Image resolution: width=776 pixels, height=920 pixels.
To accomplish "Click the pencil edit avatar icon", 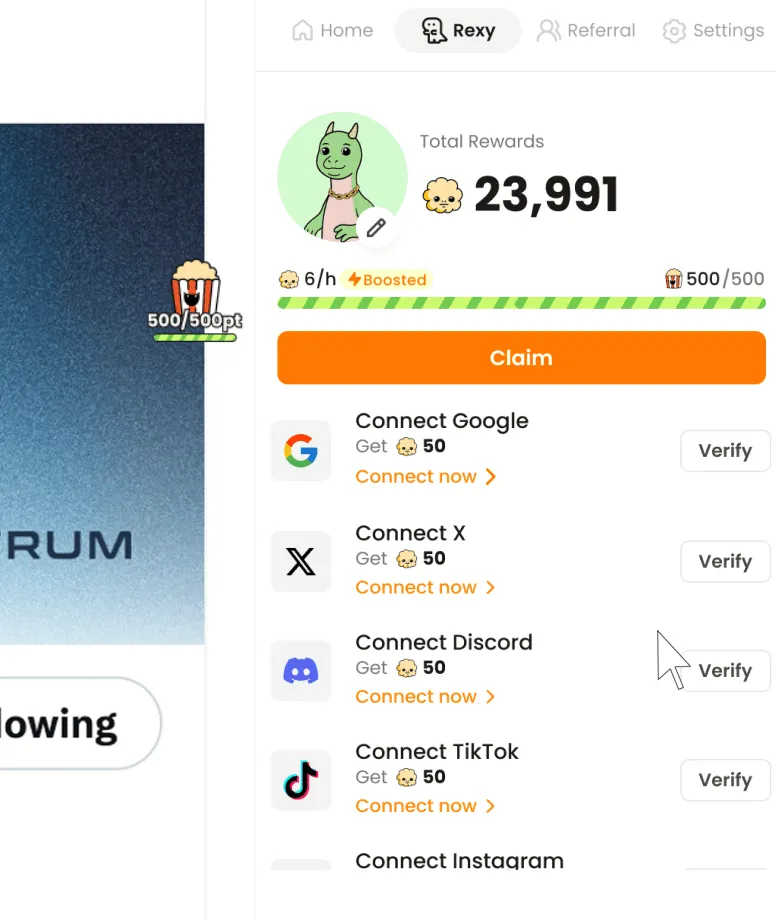I will pyautogui.click(x=376, y=228).
